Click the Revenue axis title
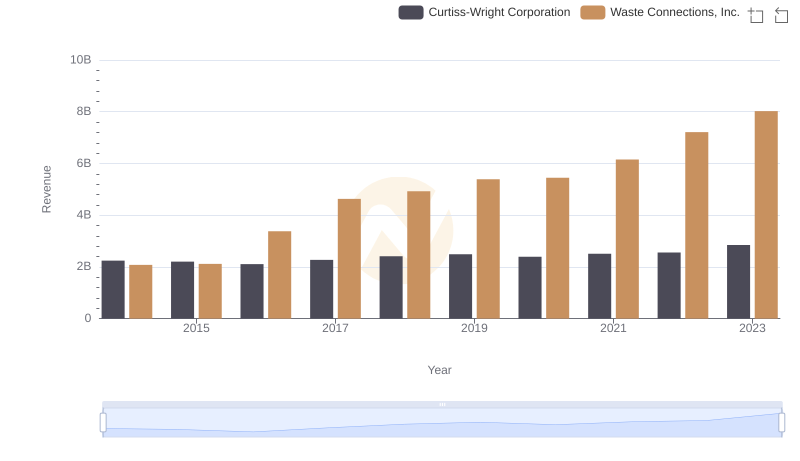This screenshot has height=461, width=800. pos(46,189)
